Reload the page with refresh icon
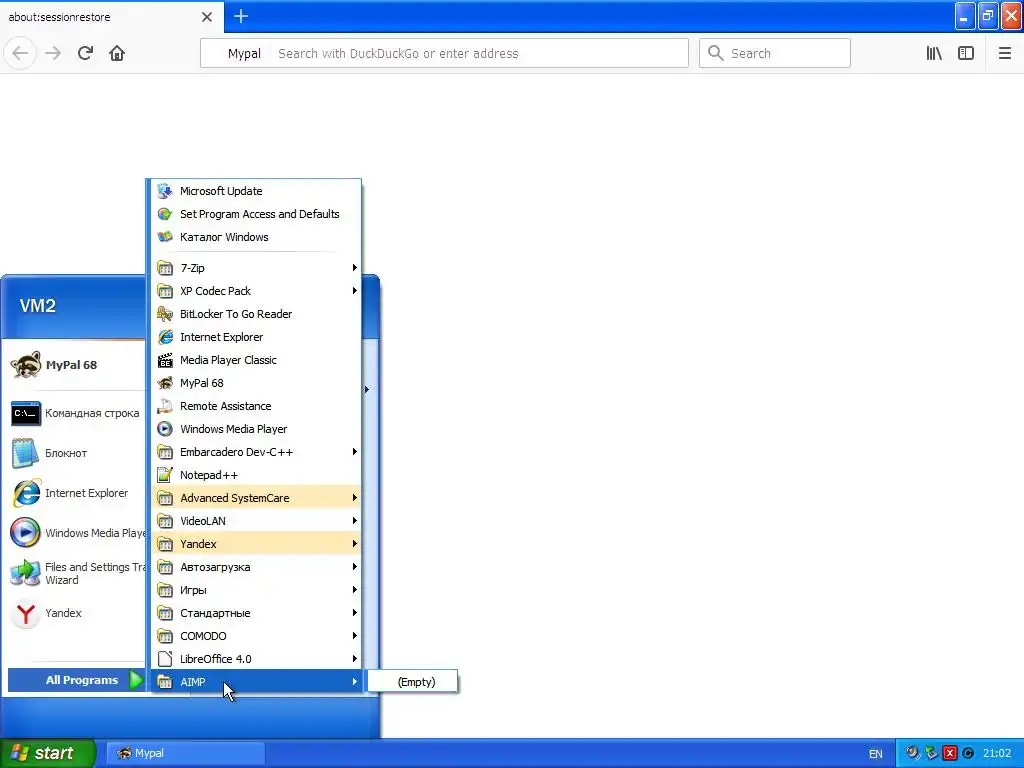The height and width of the screenshot is (768, 1024). coord(85,53)
